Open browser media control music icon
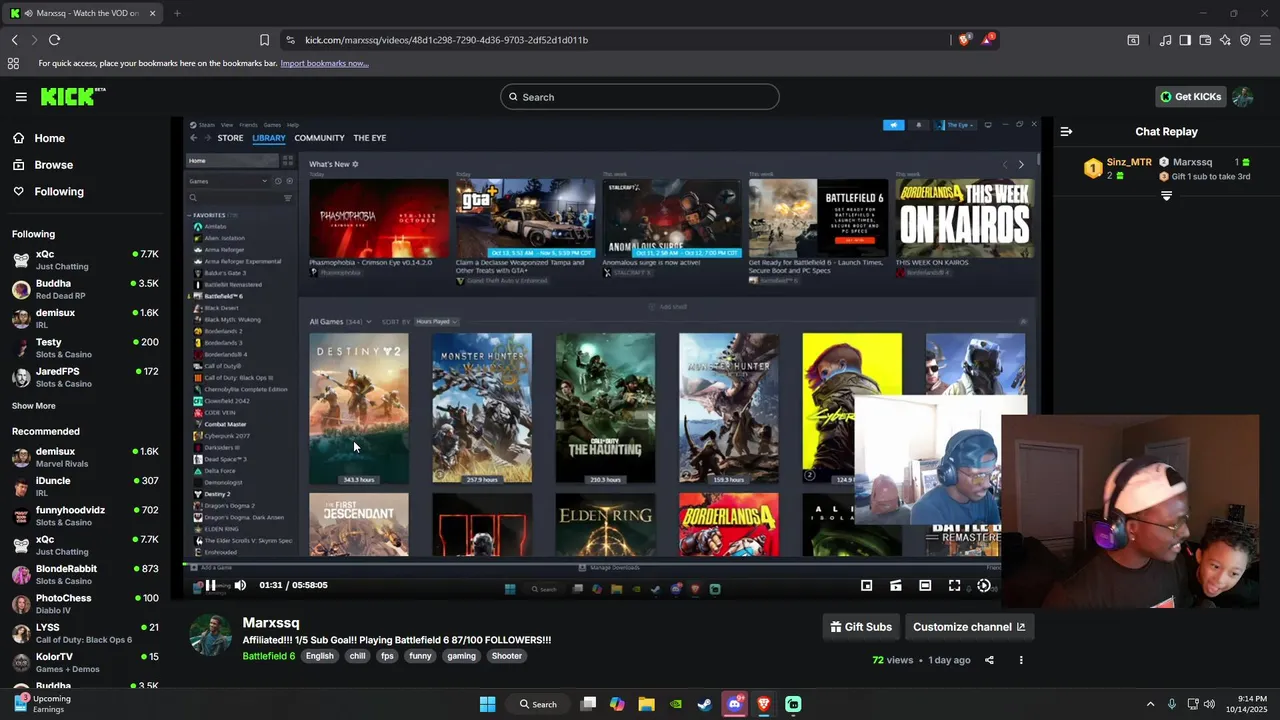This screenshot has width=1280, height=720. click(1165, 40)
